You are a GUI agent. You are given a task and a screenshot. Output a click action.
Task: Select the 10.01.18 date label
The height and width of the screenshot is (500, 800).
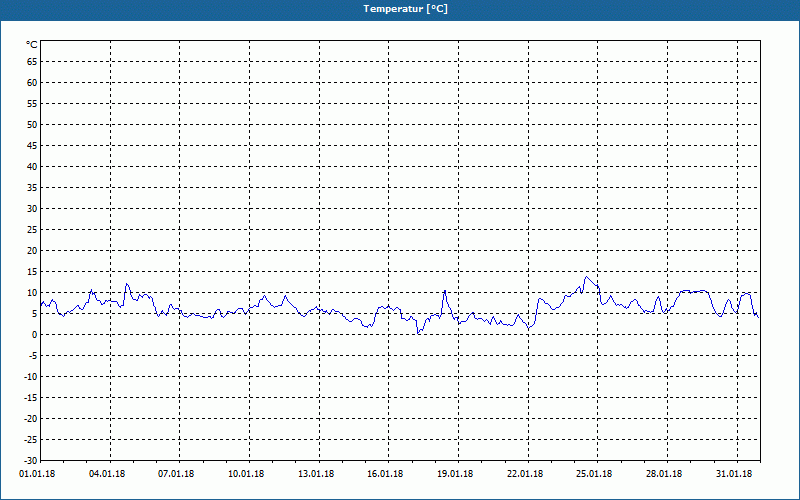coord(246,474)
